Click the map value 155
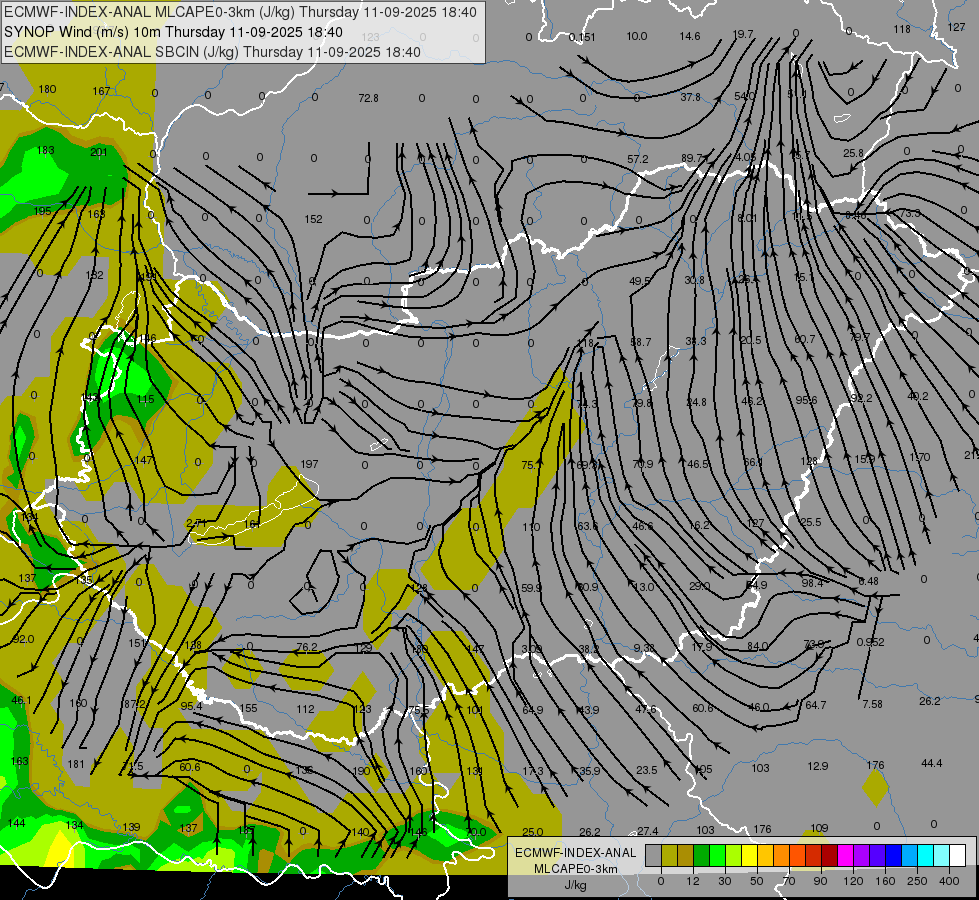The height and width of the screenshot is (900, 979). 248,708
